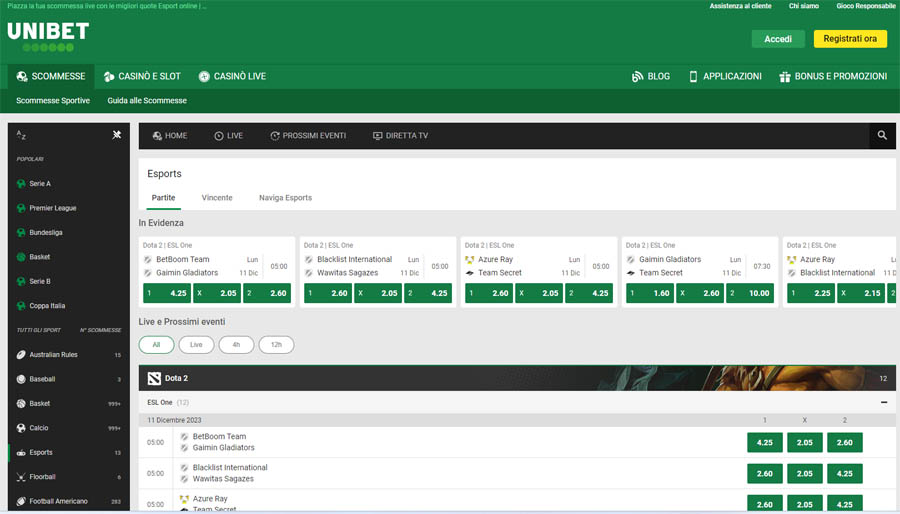The width and height of the screenshot is (900, 514).
Task: Open Guida alle Scommesse link
Action: coord(147,100)
